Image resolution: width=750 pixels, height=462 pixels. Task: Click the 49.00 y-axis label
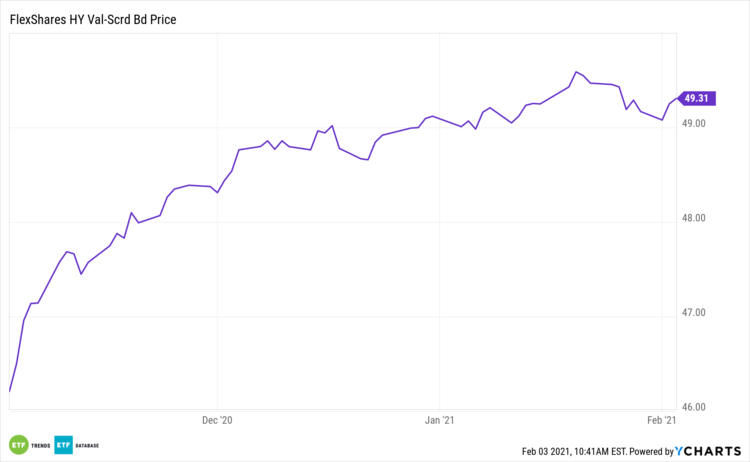pyautogui.click(x=692, y=124)
